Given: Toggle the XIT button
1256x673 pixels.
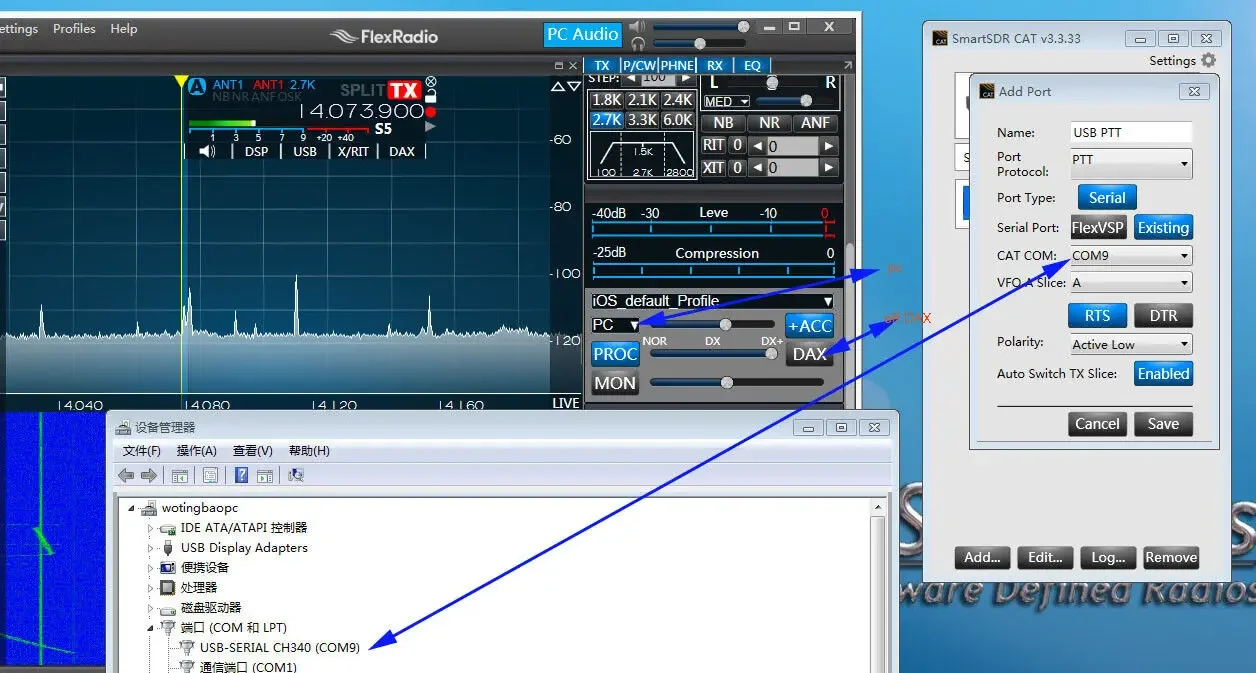Looking at the screenshot, I should 713,169.
